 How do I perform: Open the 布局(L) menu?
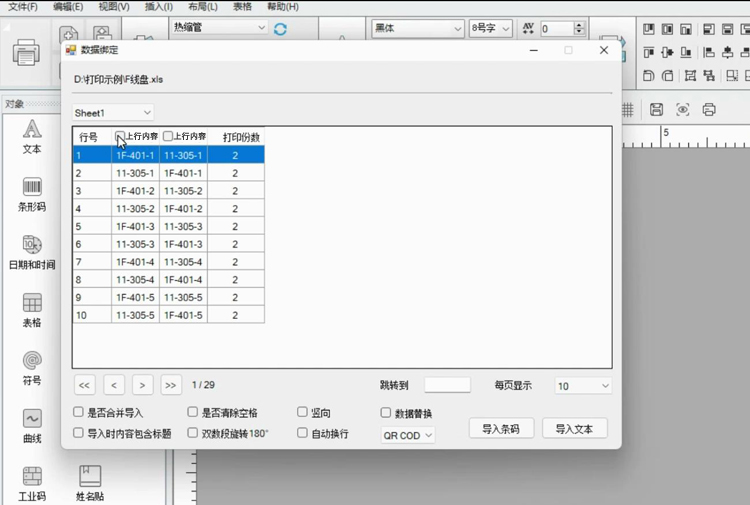tap(203, 7)
